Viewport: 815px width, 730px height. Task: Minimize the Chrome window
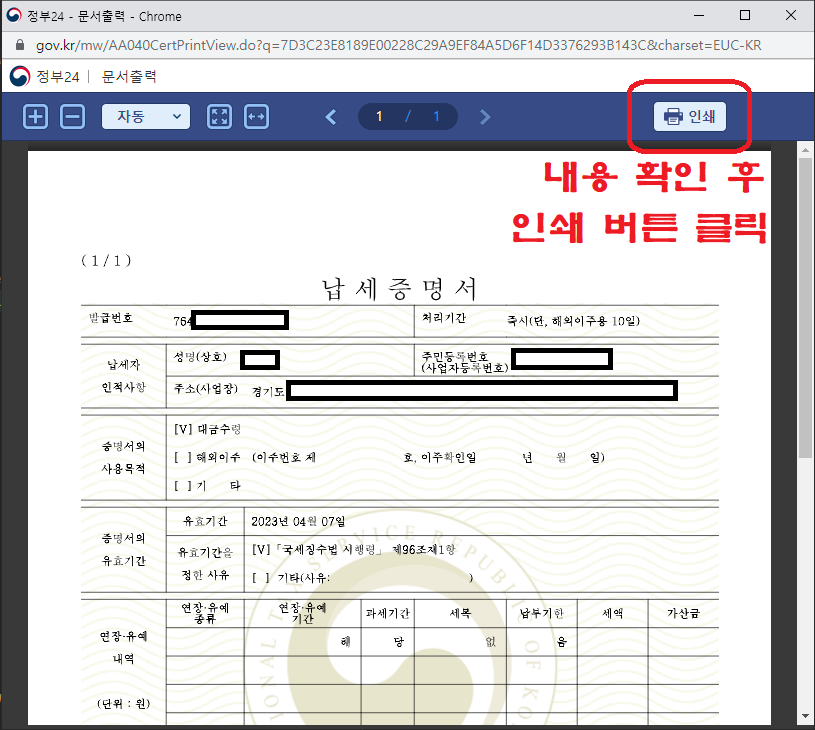pos(699,16)
